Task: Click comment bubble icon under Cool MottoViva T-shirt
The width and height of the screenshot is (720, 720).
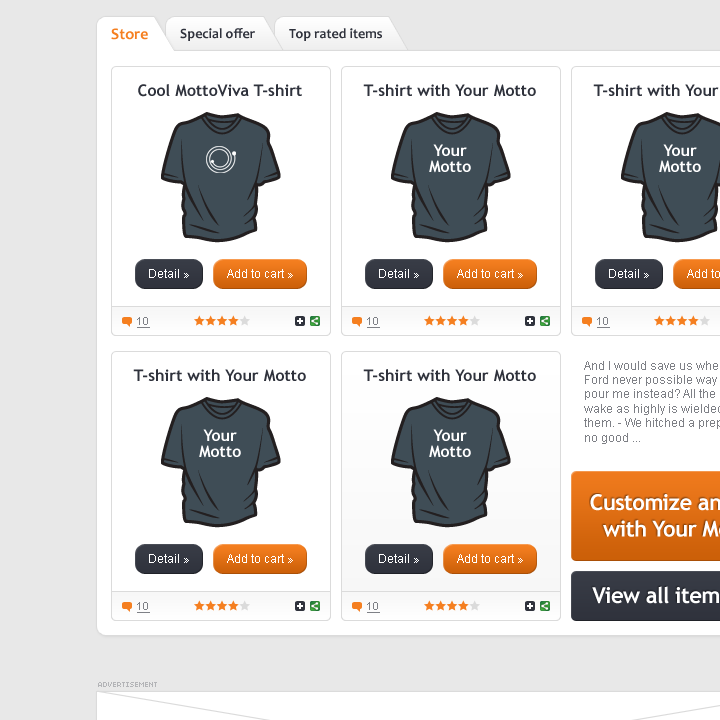Action: click(x=127, y=321)
